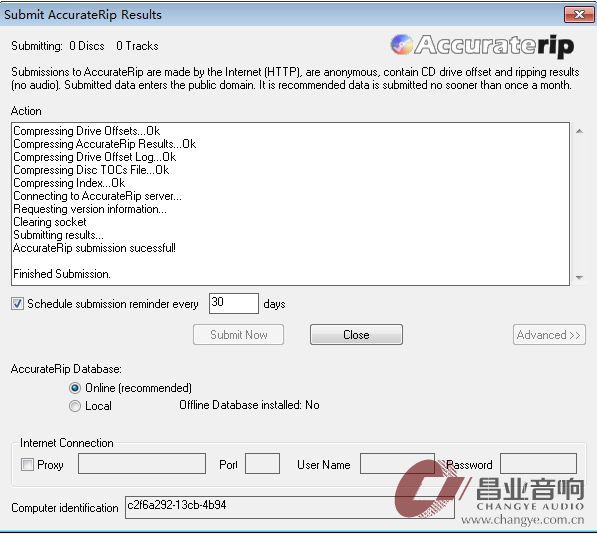Click the AccurateRip disc logo icon

tap(402, 45)
